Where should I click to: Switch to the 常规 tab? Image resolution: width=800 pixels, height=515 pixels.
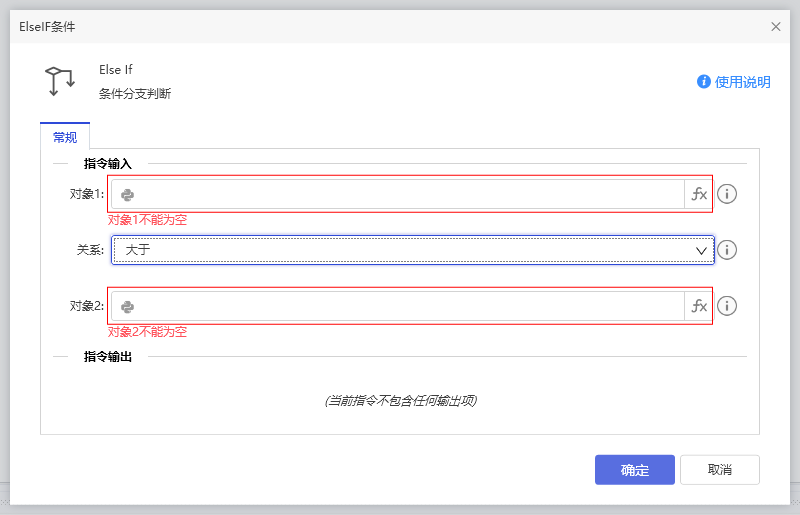tap(65, 137)
